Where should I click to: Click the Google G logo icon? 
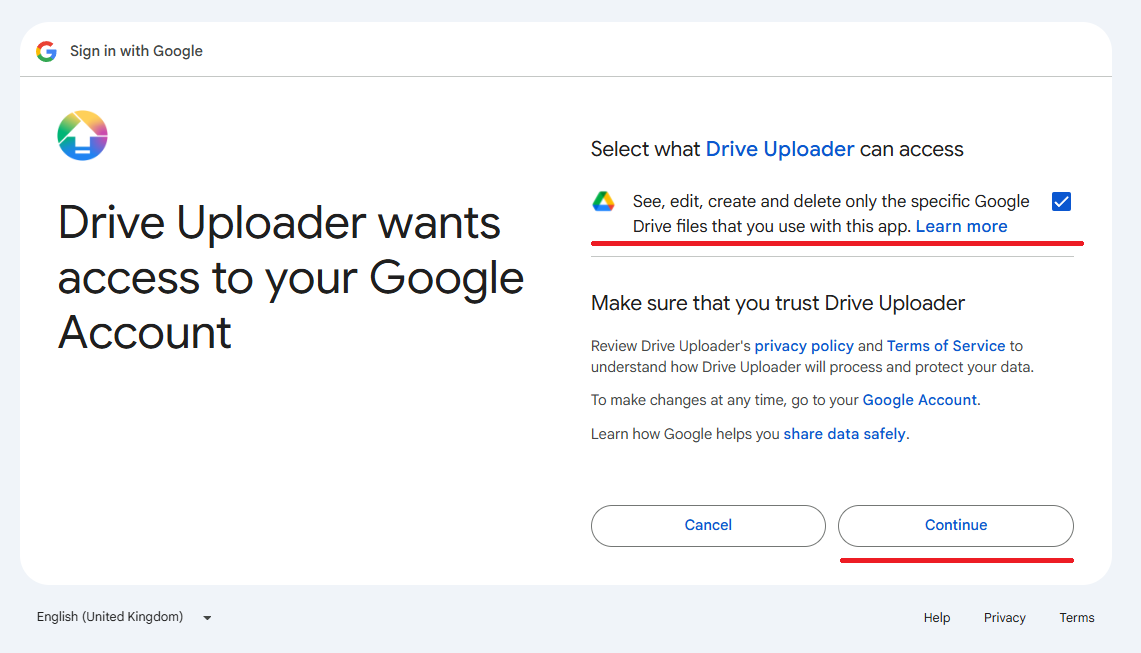(47, 51)
